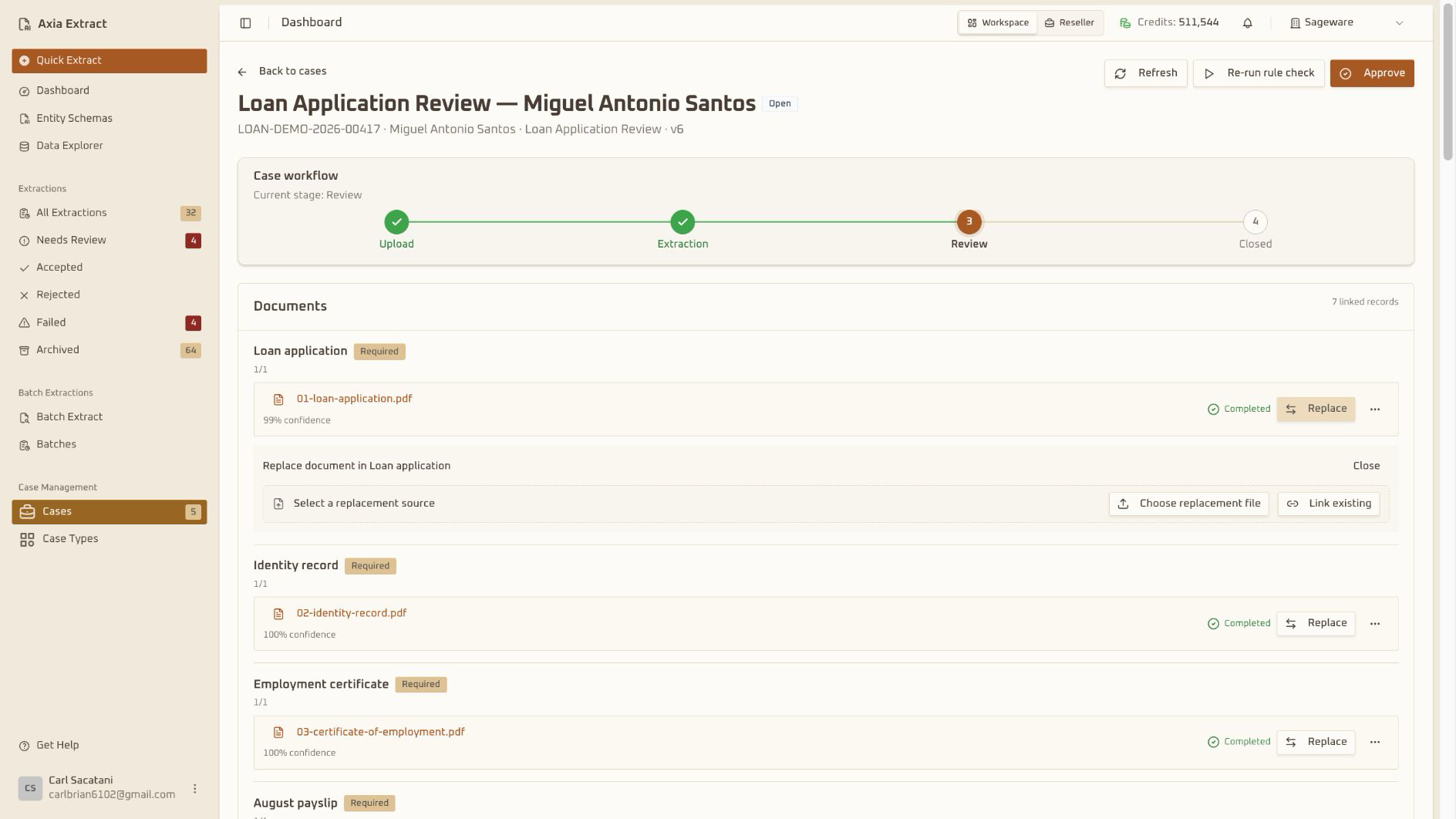The width and height of the screenshot is (1456, 819).
Task: Open Accepted extractions
Action: 110,268
